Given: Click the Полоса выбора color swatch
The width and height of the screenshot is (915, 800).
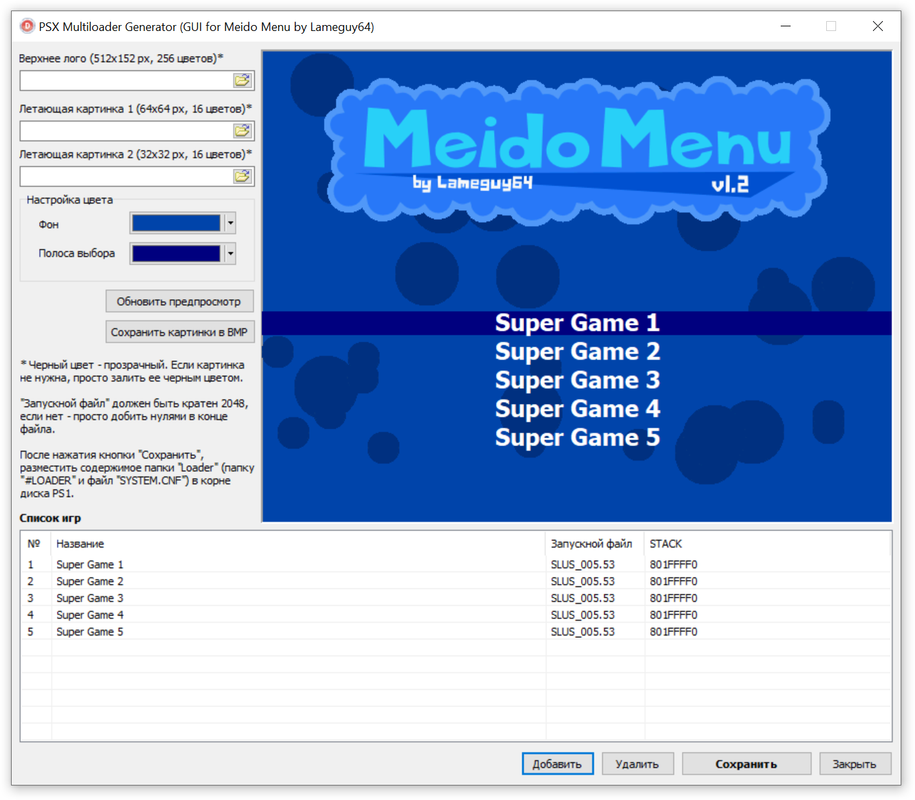Looking at the screenshot, I should 176,253.
